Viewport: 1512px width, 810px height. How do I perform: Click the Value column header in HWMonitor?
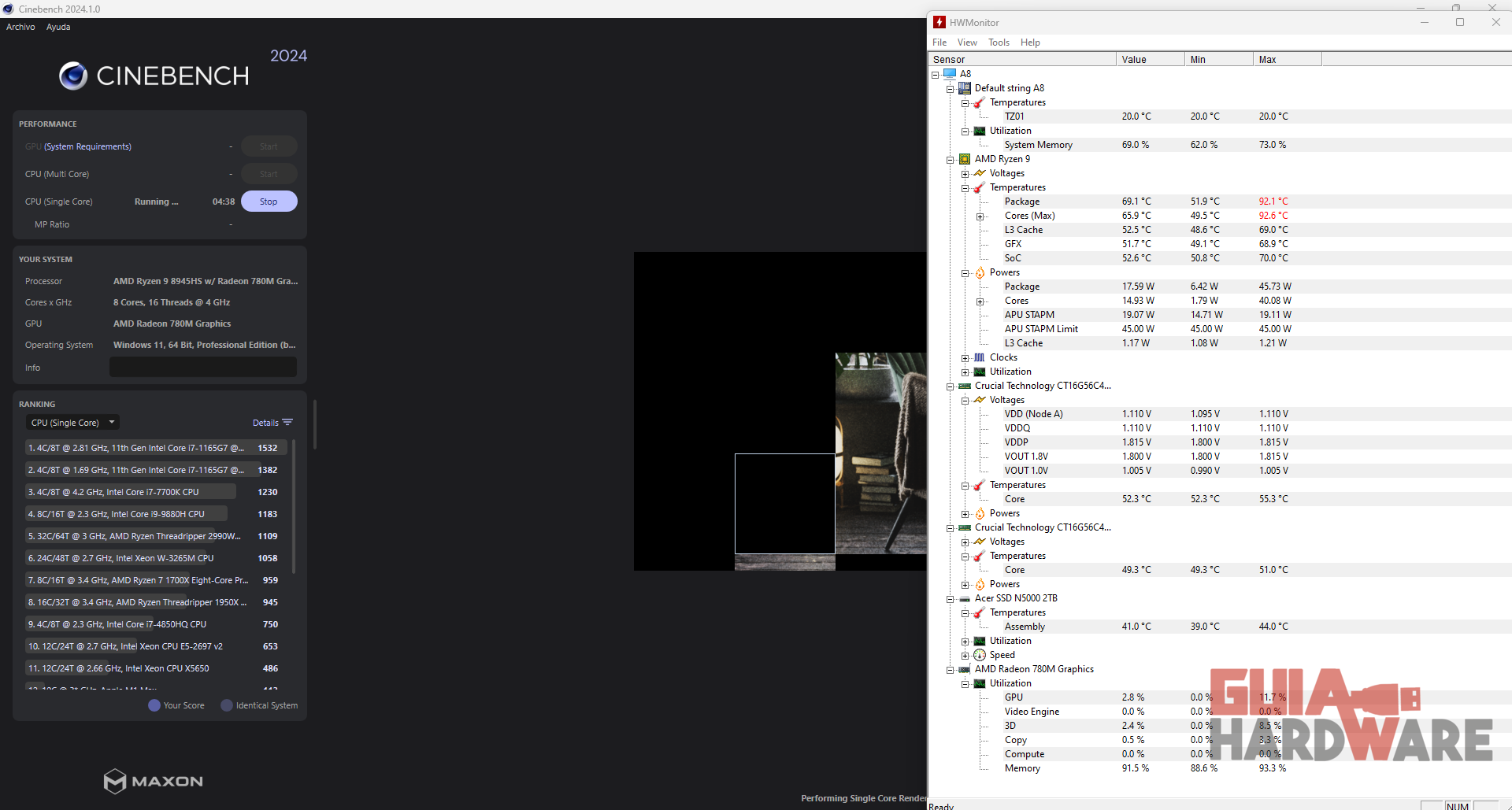[x=1150, y=60]
